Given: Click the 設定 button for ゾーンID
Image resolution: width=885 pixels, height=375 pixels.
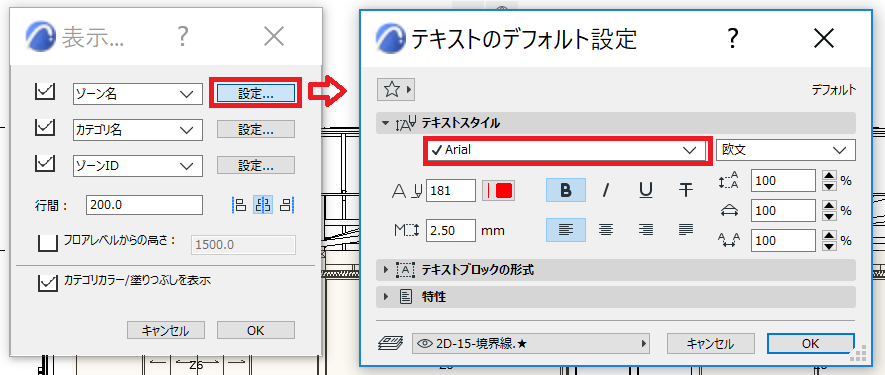Looking at the screenshot, I should [256, 165].
